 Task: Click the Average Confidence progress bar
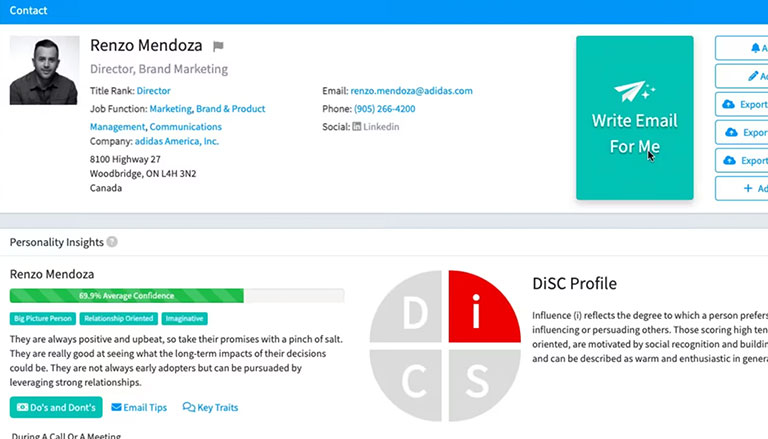(177, 295)
